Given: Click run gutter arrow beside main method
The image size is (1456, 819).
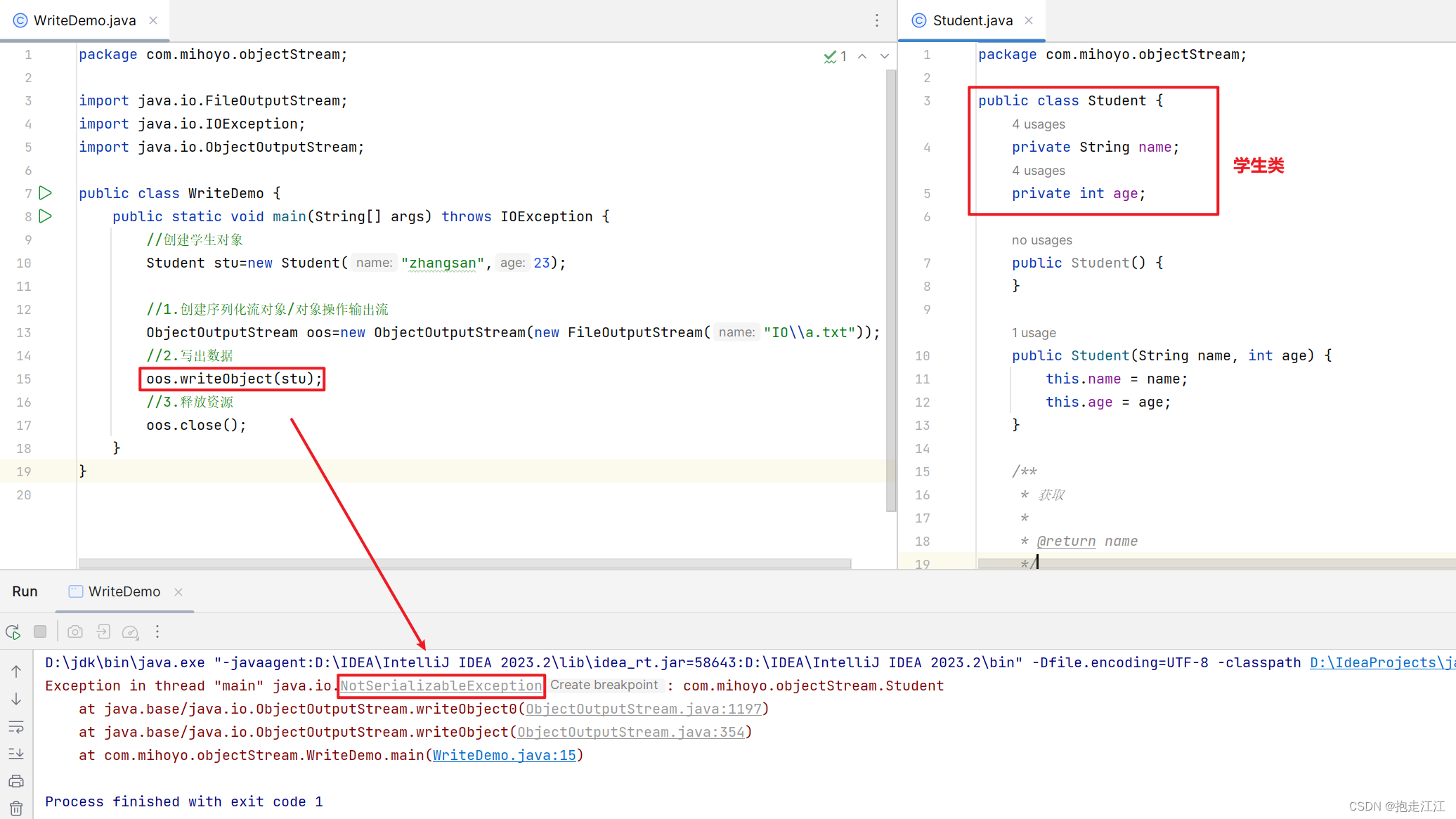Looking at the screenshot, I should pyautogui.click(x=46, y=216).
